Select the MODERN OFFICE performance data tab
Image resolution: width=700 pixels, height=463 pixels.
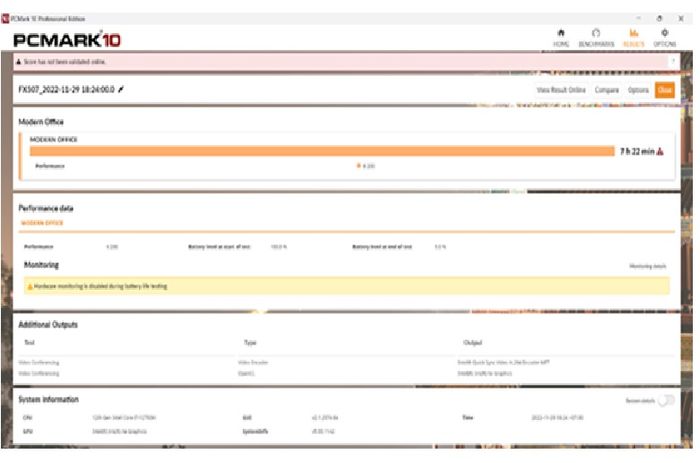pos(42,223)
